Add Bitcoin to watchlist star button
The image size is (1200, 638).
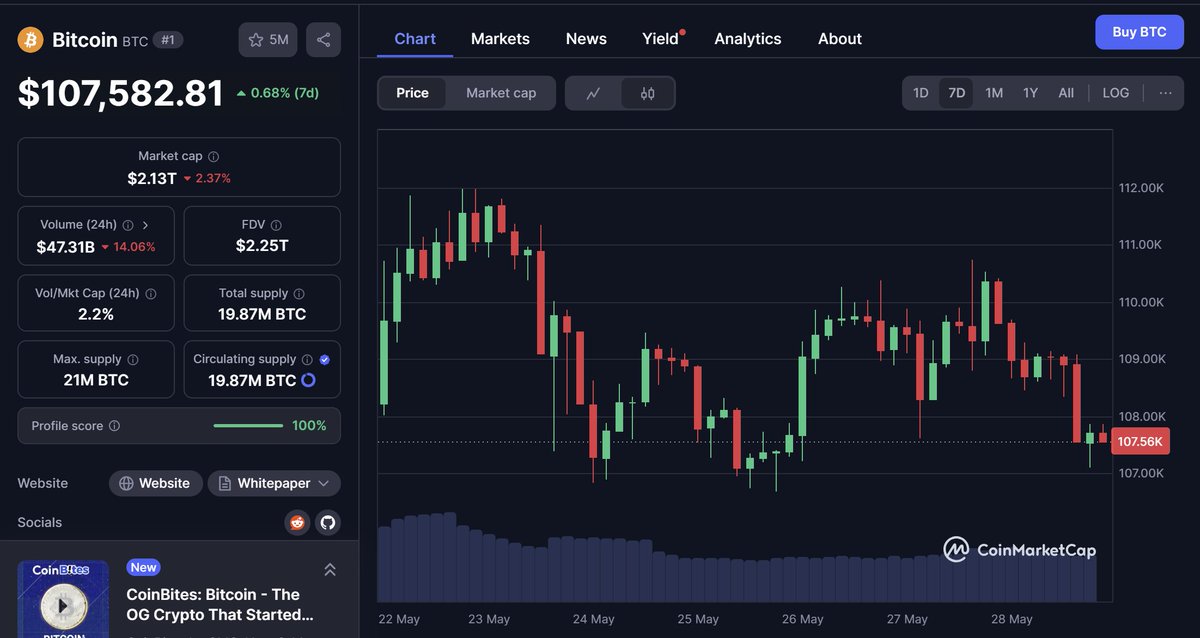[x=267, y=40]
